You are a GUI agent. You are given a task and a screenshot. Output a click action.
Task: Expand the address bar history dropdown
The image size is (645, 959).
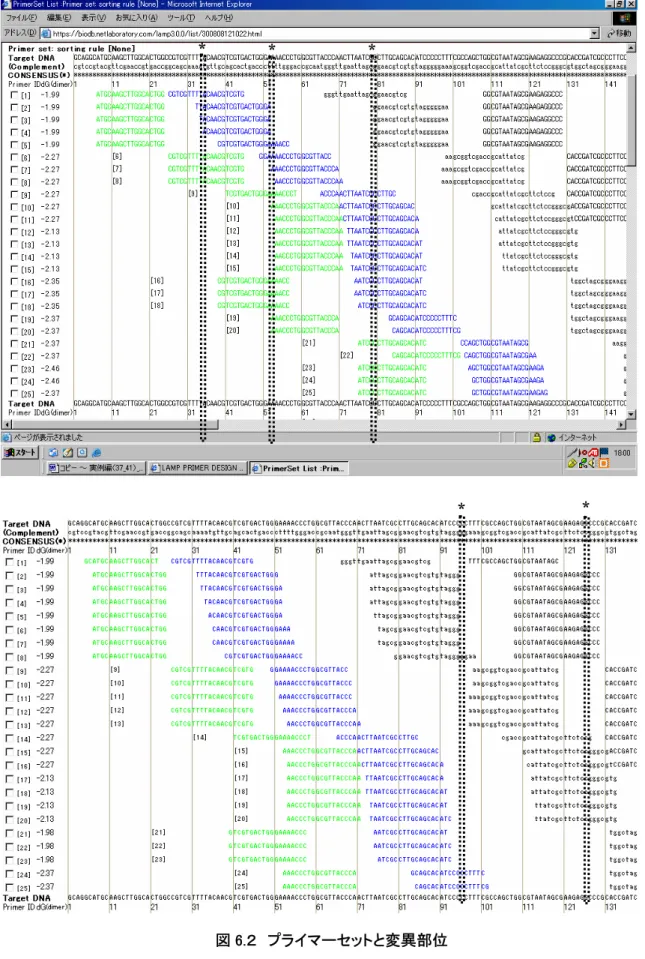click(x=595, y=34)
